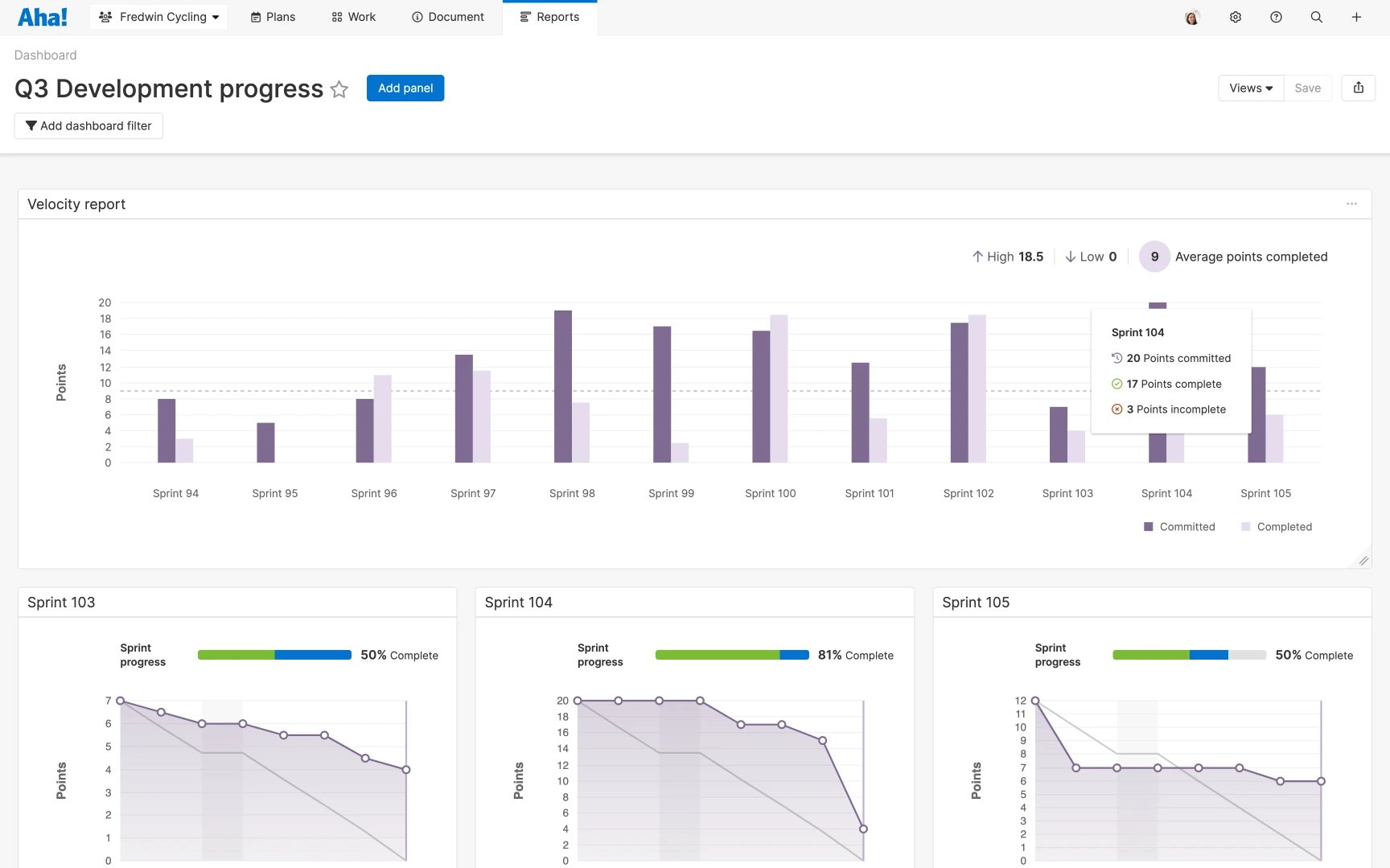Click Sprint 104 progress bar
This screenshot has height=868, width=1390.
pos(732,655)
